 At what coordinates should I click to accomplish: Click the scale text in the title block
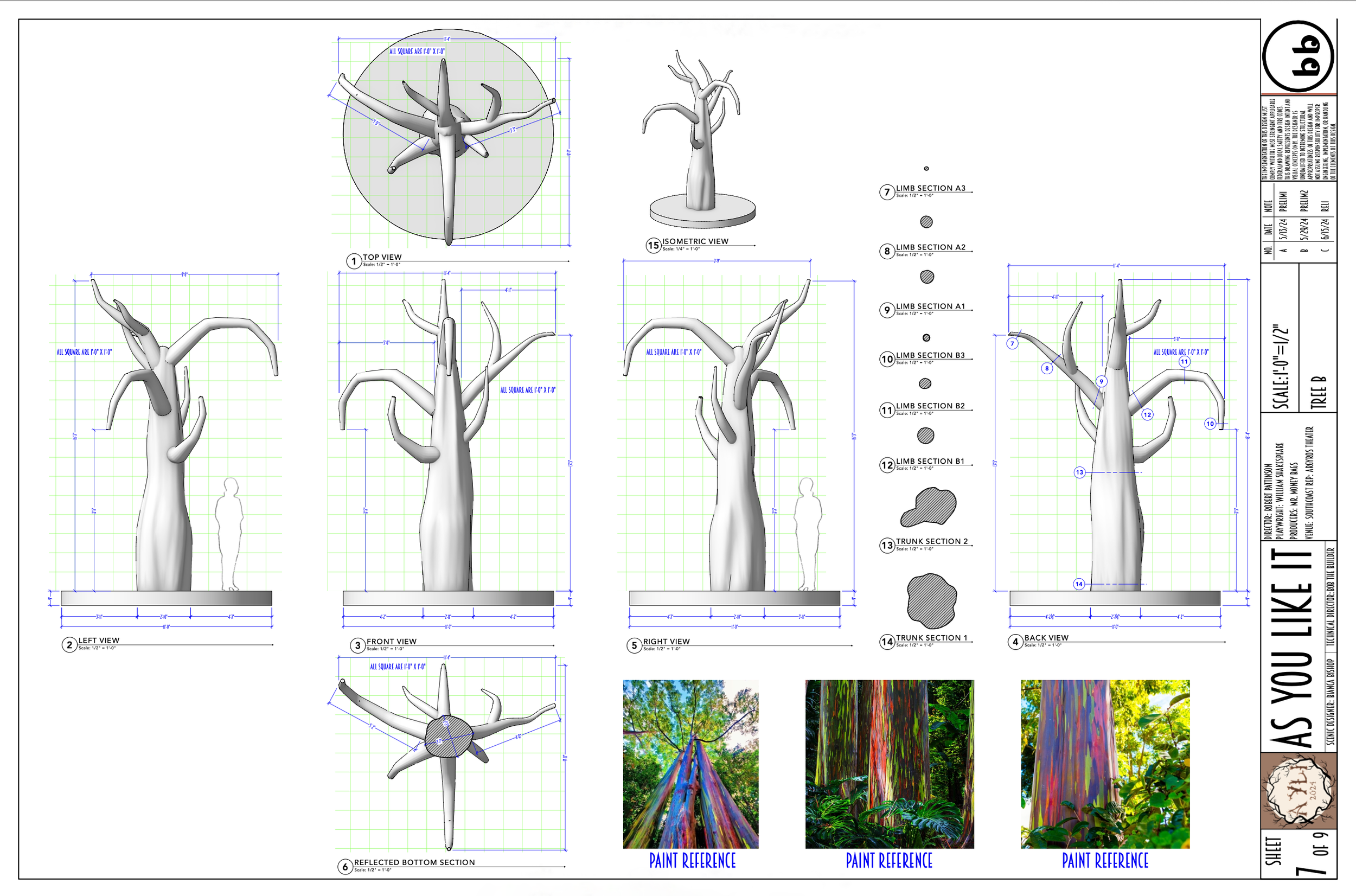[x=1281, y=366]
